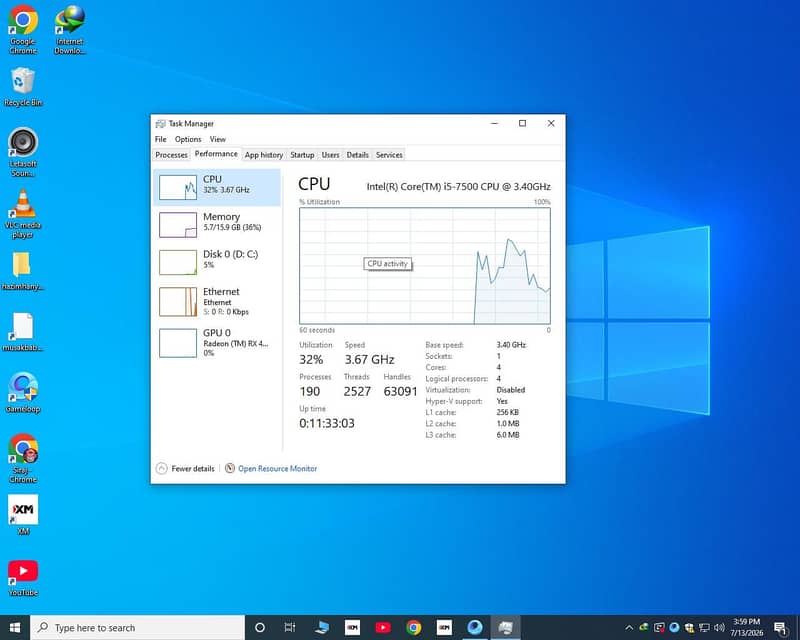
Task: Select Ethernet in performance sidebar
Action: 217,301
